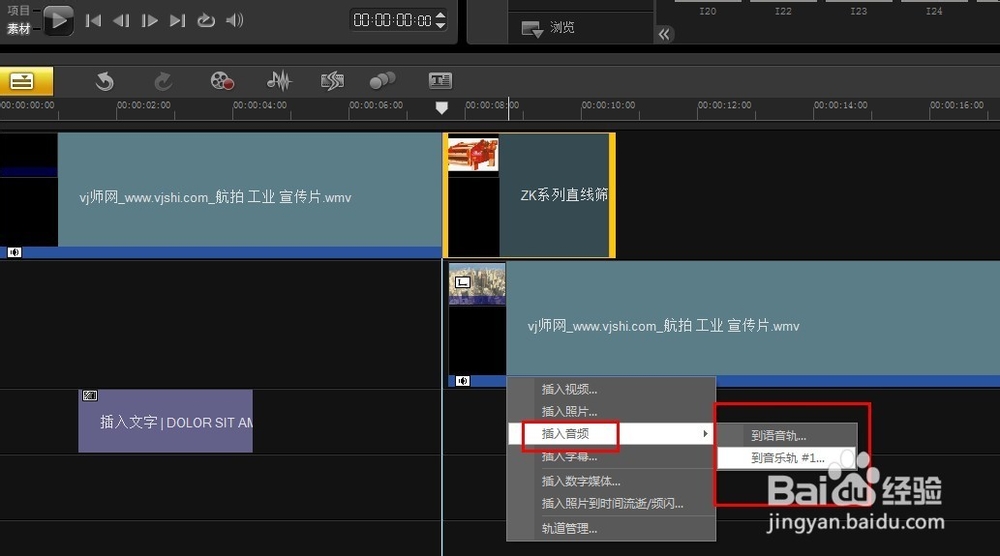Image resolution: width=1000 pixels, height=556 pixels.
Task: Open the record/capture options film reel icon
Action: 222,81
